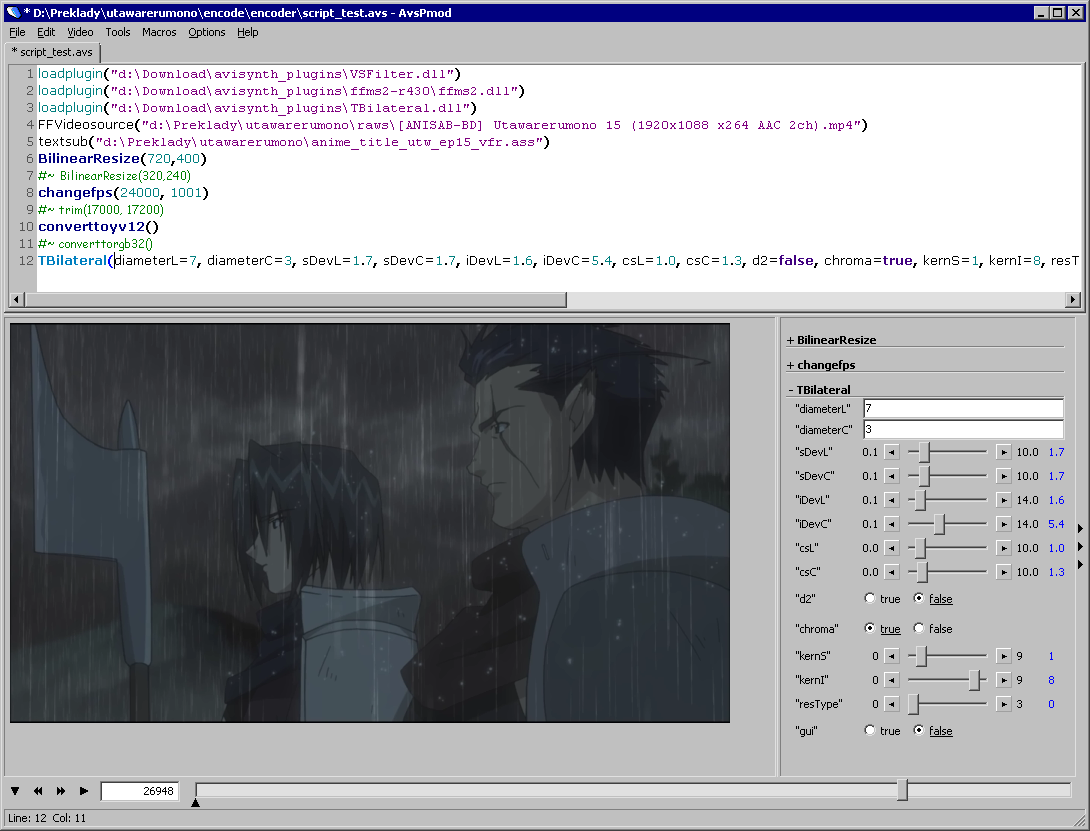Increase iDevL with its right arrow

(x=1004, y=500)
